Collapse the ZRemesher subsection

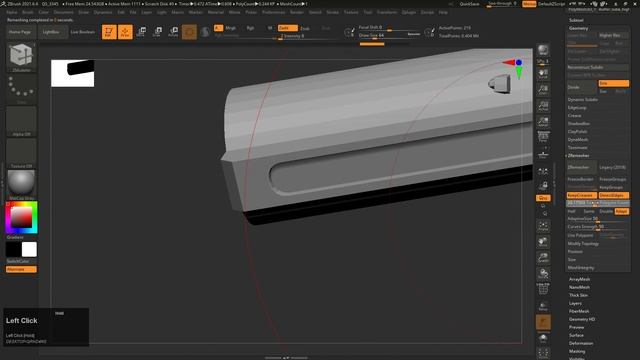click(578, 156)
